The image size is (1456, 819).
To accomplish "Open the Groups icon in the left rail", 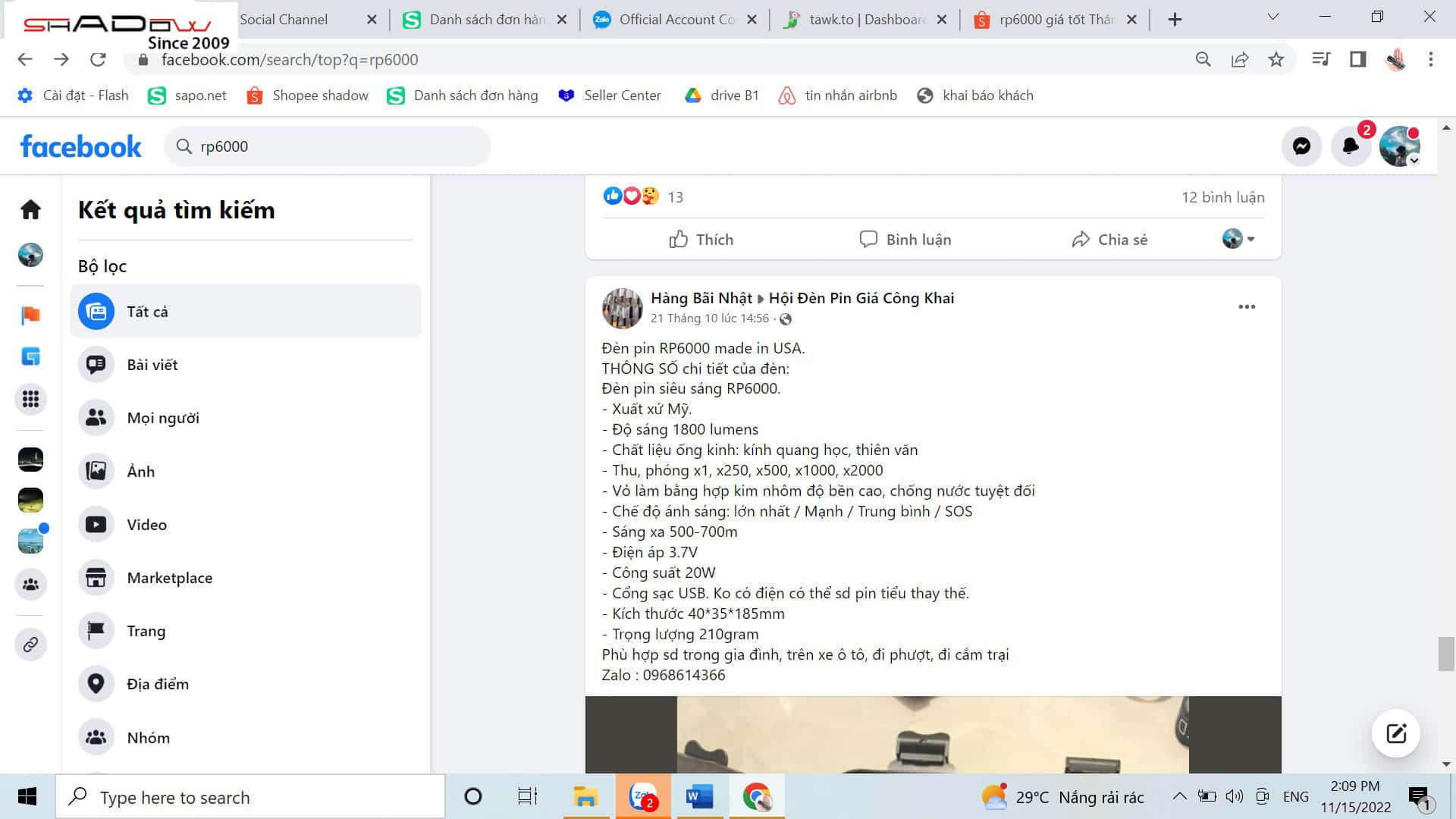I will pos(30,585).
